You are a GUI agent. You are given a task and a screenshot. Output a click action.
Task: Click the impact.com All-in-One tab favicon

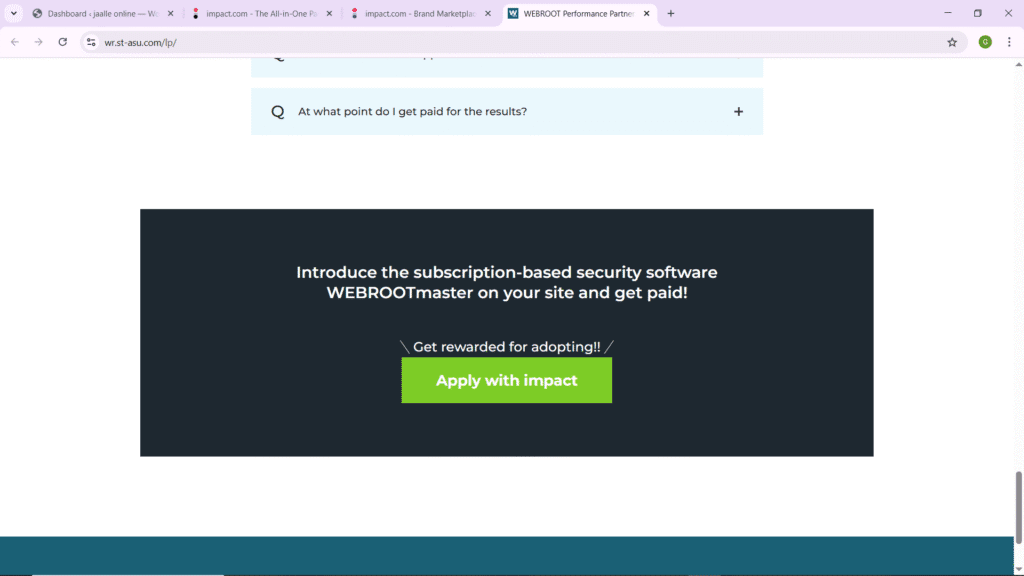pos(195,13)
